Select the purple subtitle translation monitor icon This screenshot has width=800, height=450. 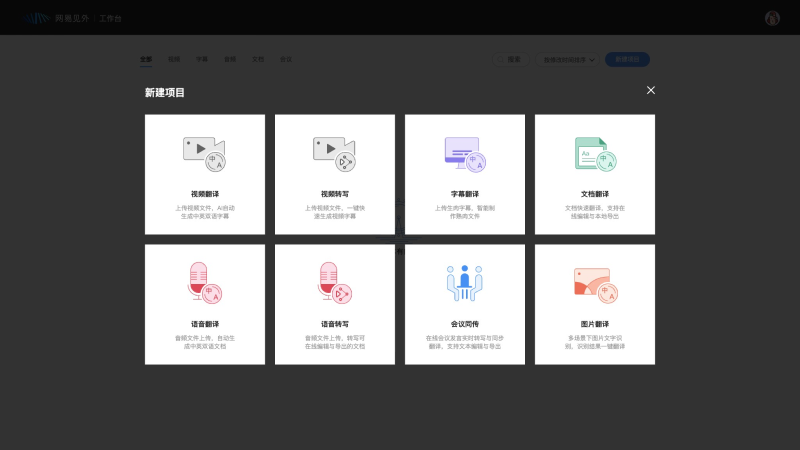click(464, 153)
